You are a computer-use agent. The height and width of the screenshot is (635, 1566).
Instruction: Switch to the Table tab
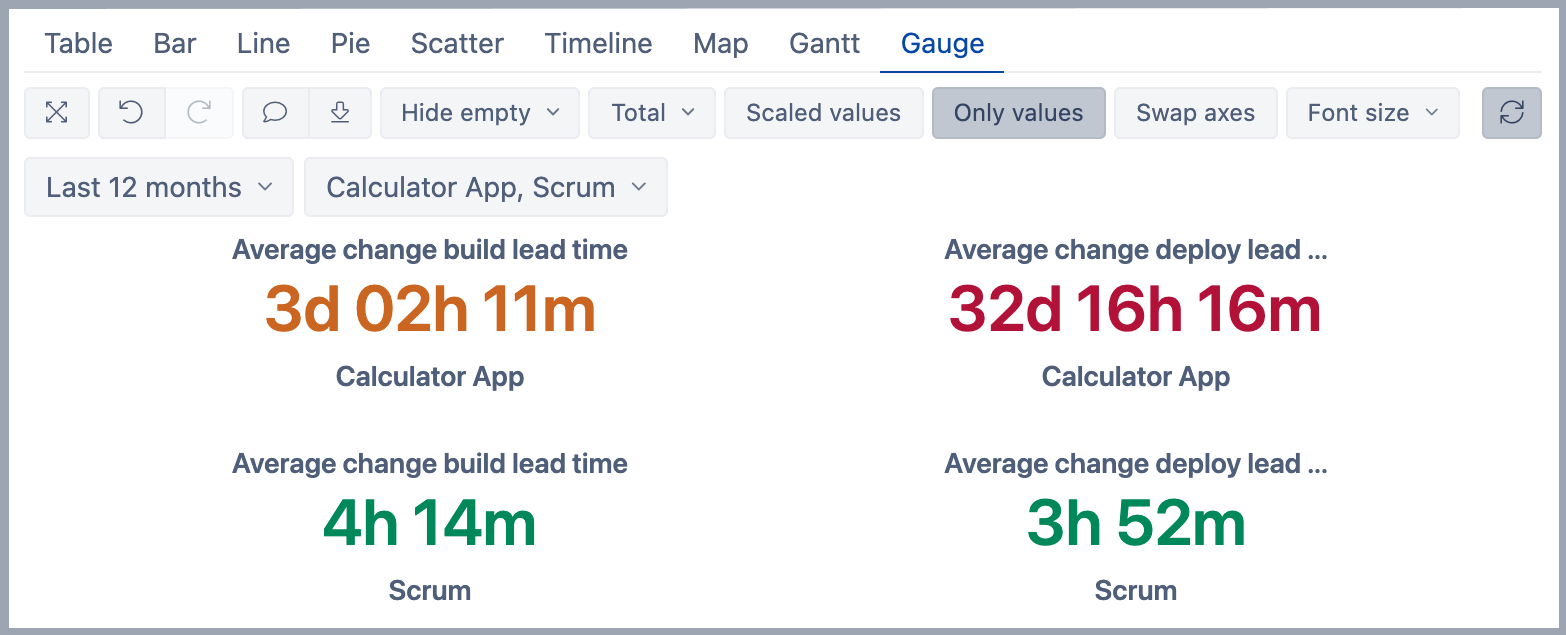point(79,44)
